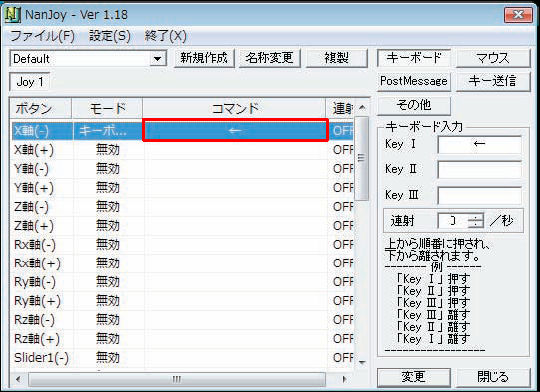Click the ← command cell of X軸(-)
The width and height of the screenshot is (540, 392).
point(235,130)
